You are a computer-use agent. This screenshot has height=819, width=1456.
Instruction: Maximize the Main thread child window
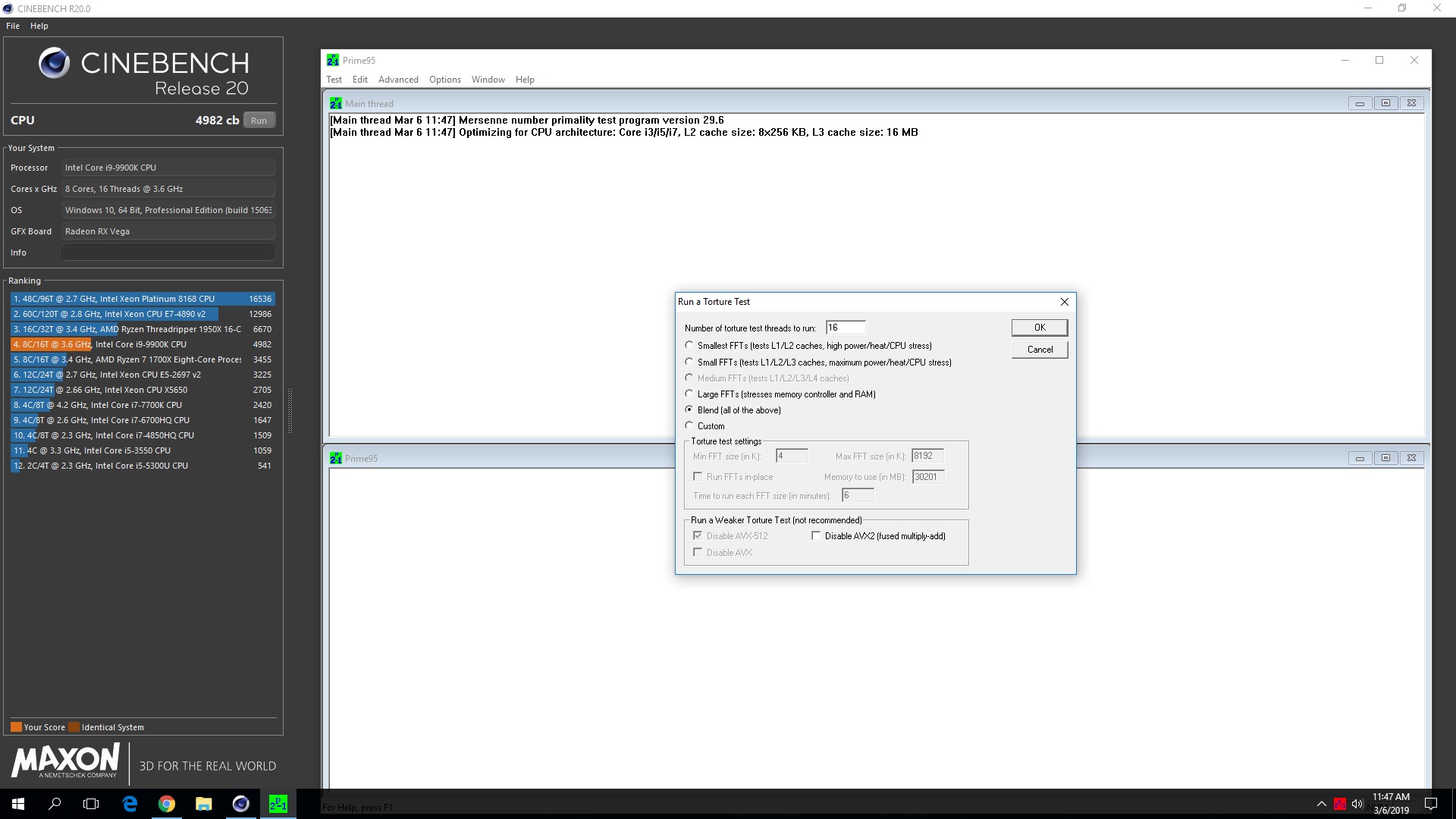(1385, 103)
